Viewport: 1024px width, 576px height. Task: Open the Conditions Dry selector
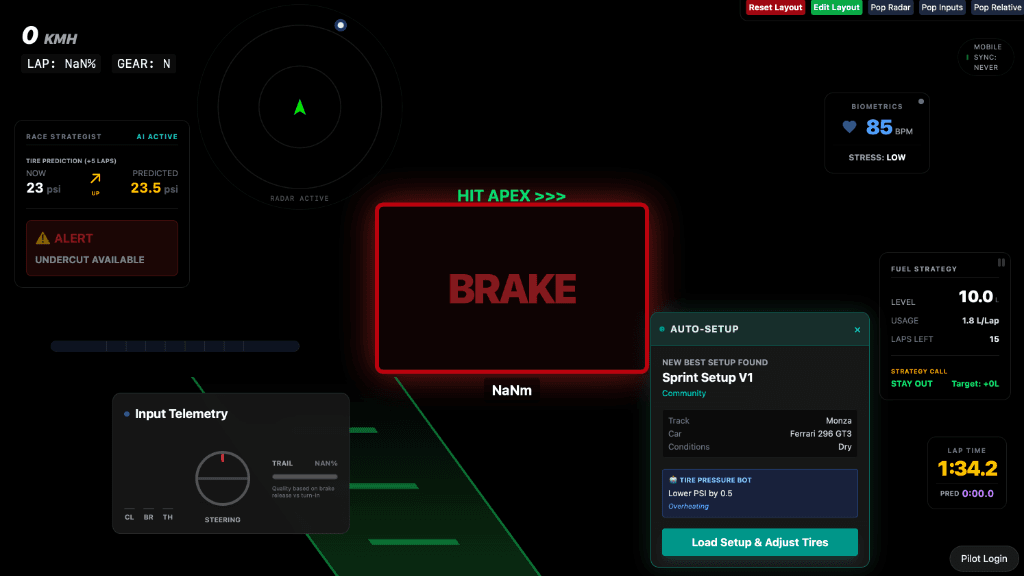(x=760, y=447)
